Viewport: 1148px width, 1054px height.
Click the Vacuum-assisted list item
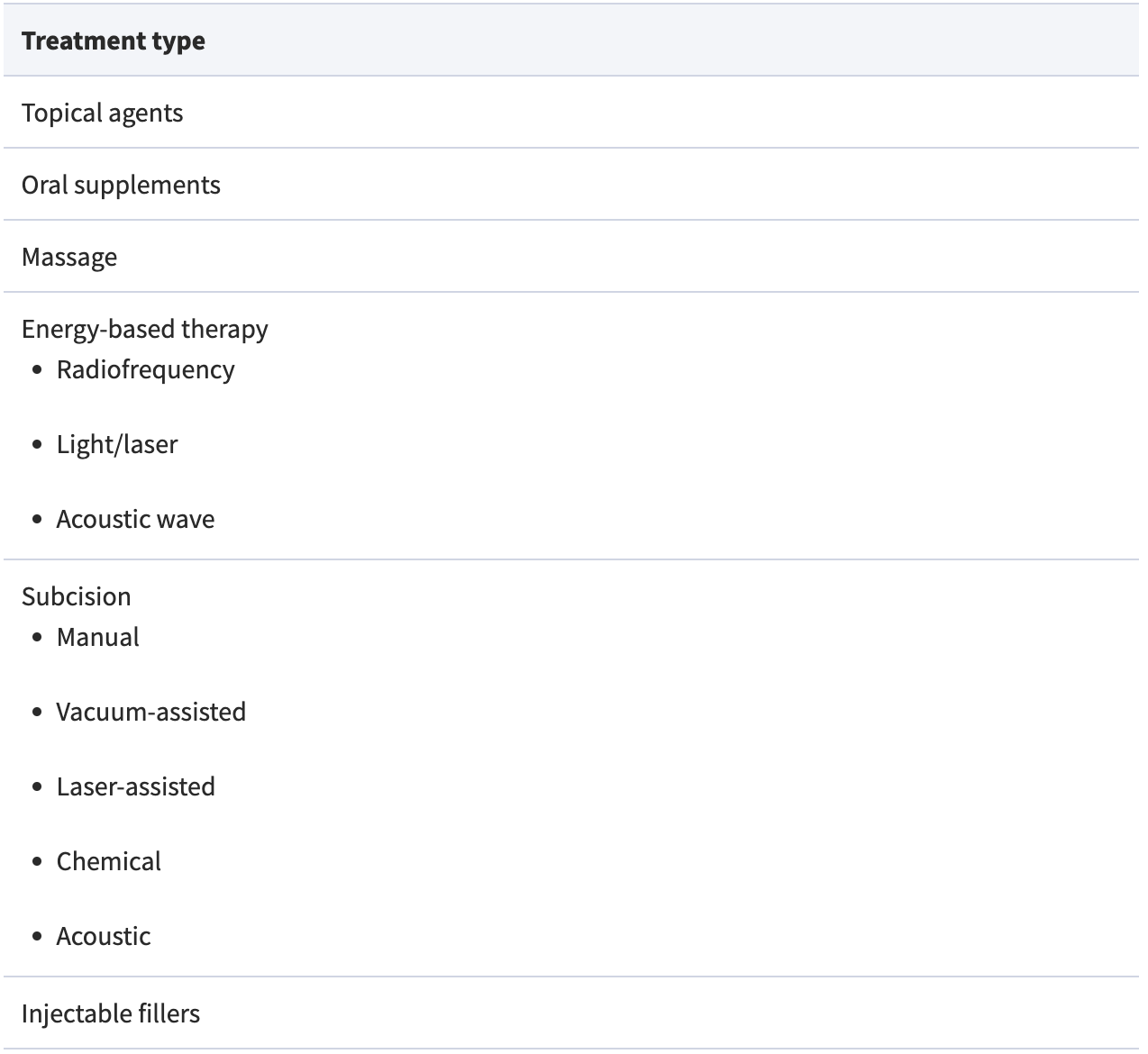[150, 712]
